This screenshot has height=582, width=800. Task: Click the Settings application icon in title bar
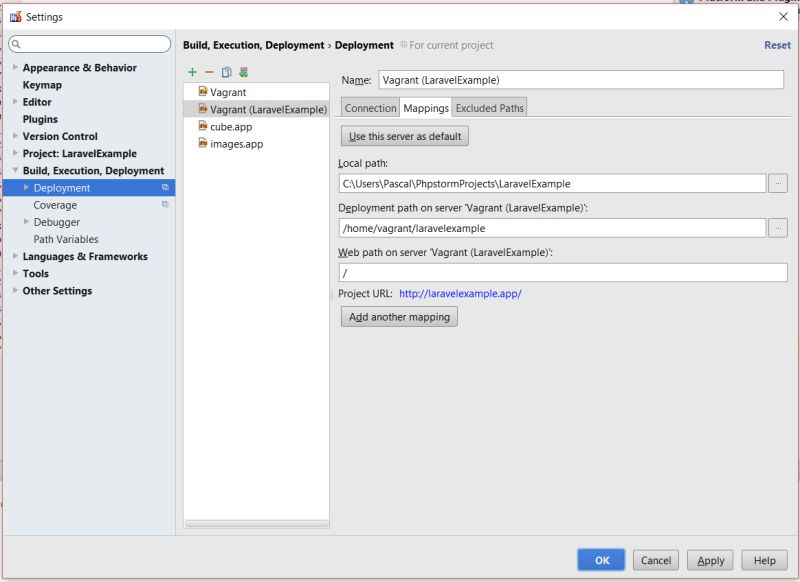point(16,16)
